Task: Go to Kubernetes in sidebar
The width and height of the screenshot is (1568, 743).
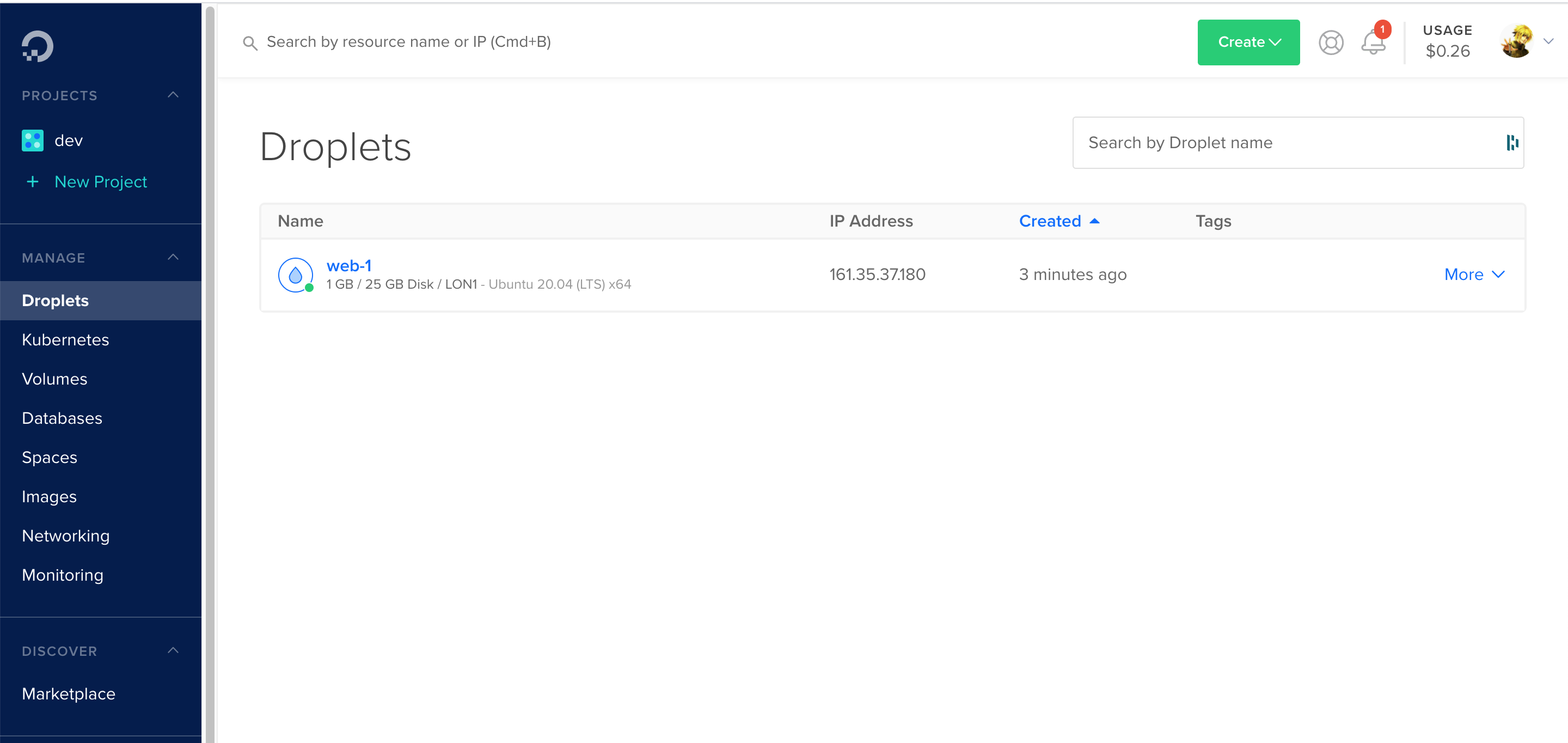Action: (x=66, y=340)
